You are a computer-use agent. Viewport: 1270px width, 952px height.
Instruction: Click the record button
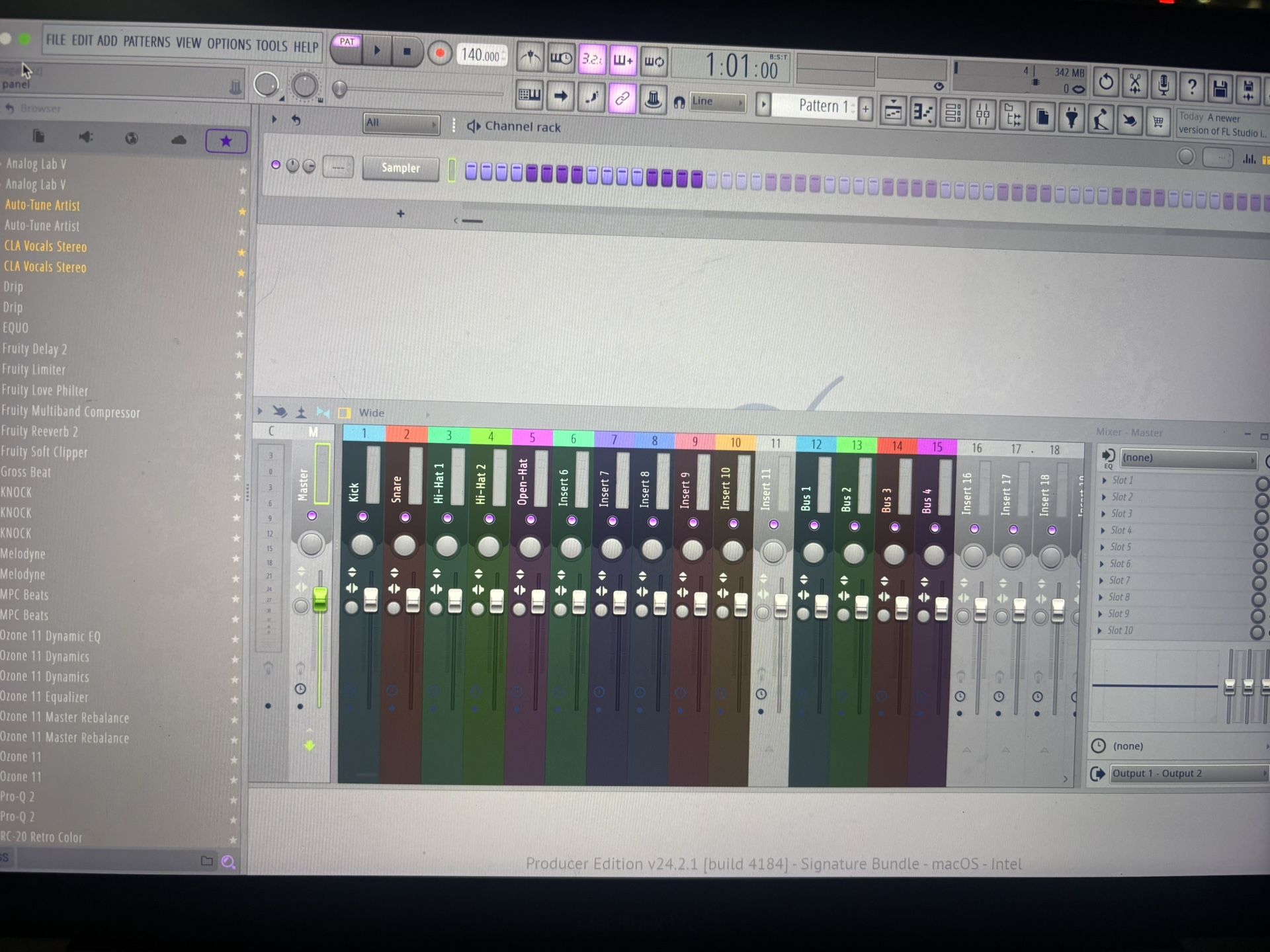pyautogui.click(x=439, y=53)
